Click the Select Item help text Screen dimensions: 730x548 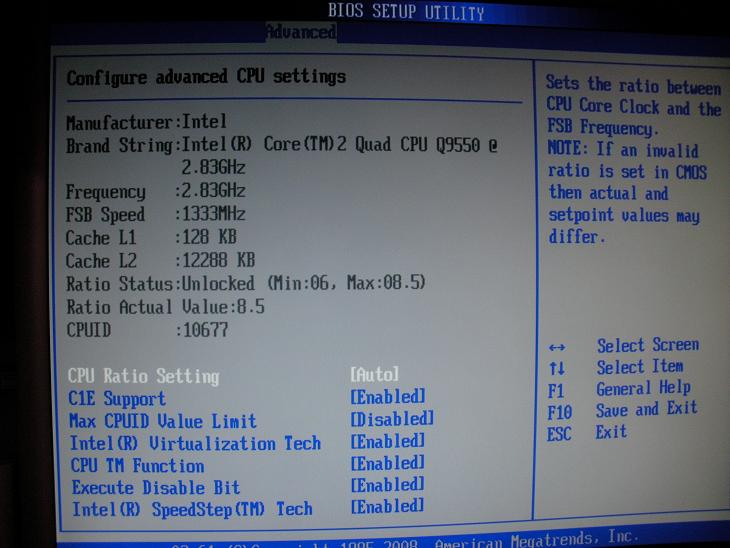(x=640, y=366)
